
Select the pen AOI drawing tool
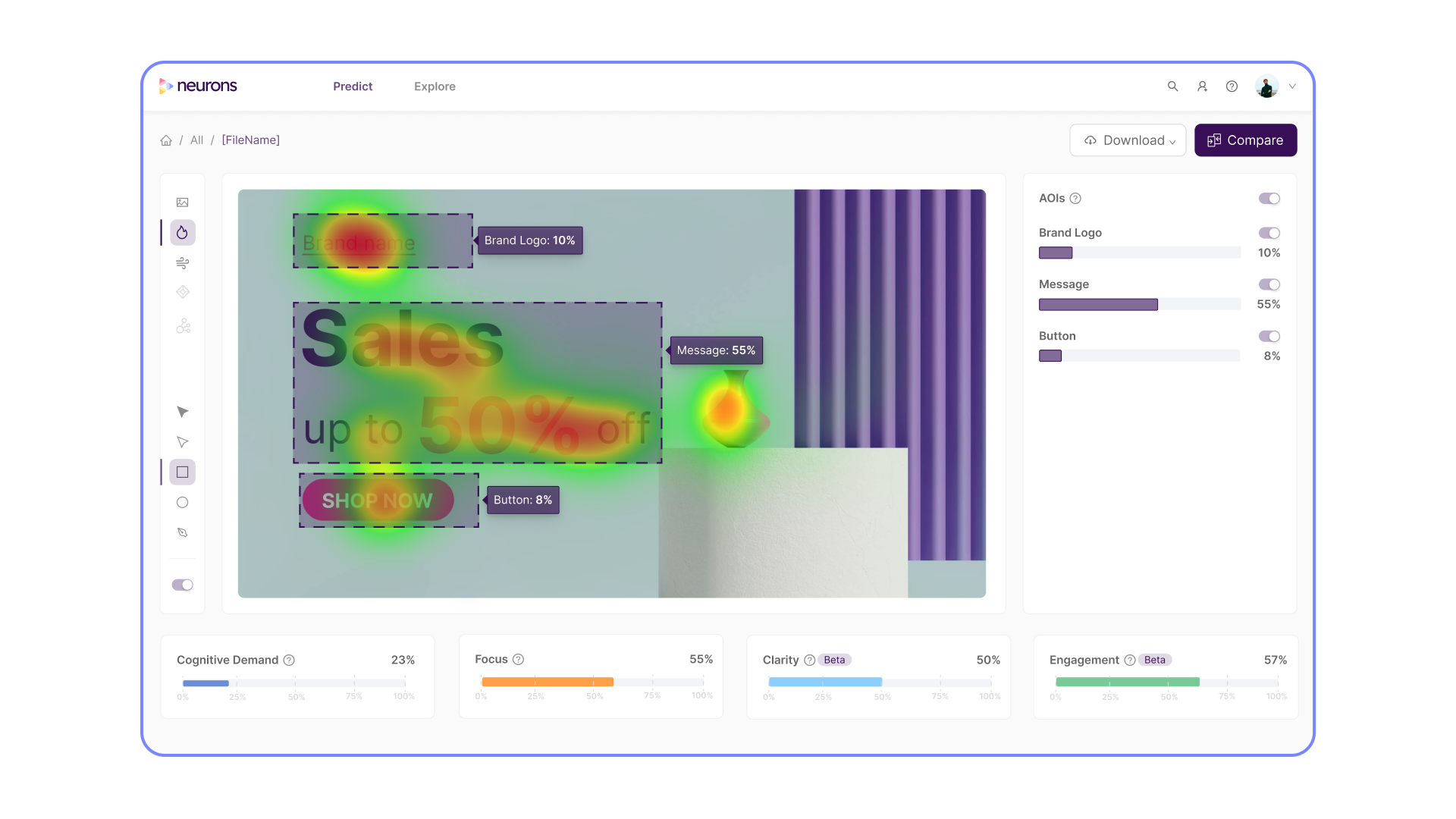tap(182, 532)
